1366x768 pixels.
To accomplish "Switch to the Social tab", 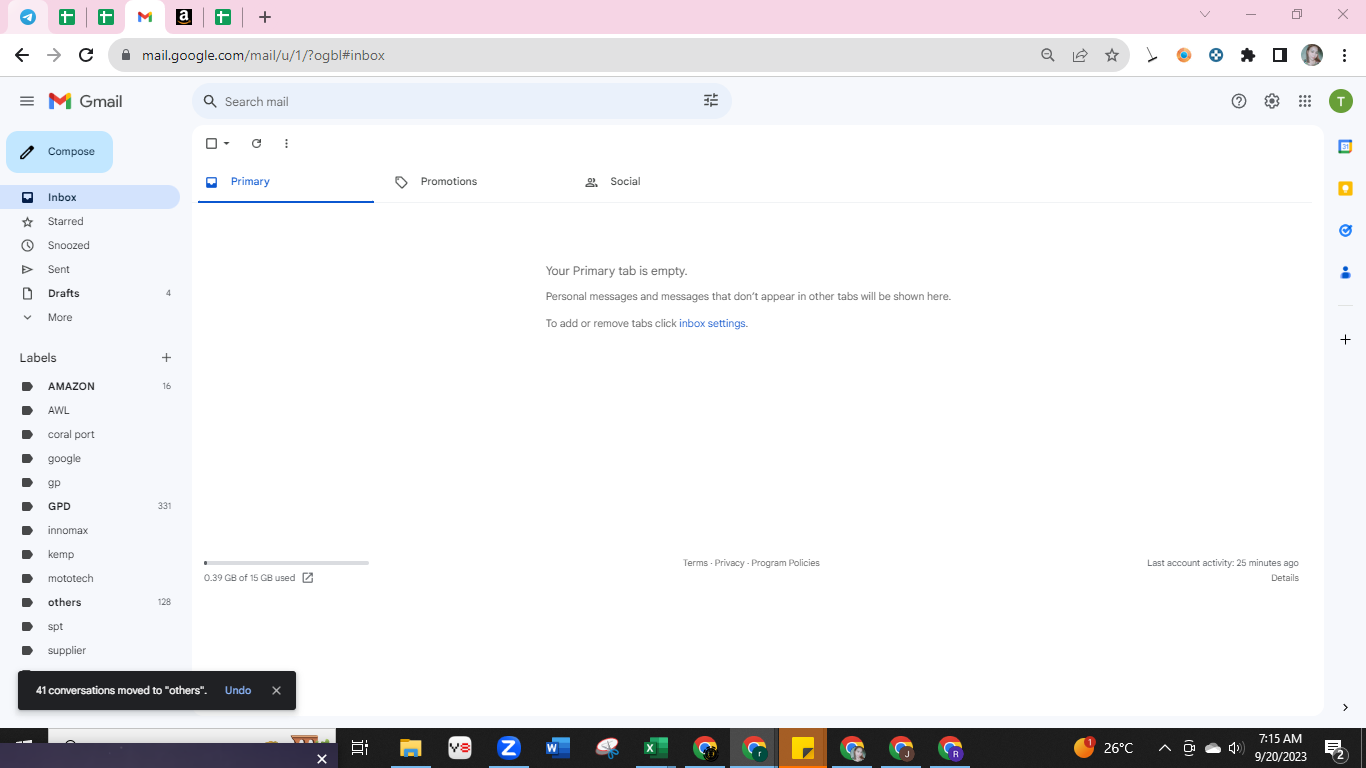I will 666,182.
